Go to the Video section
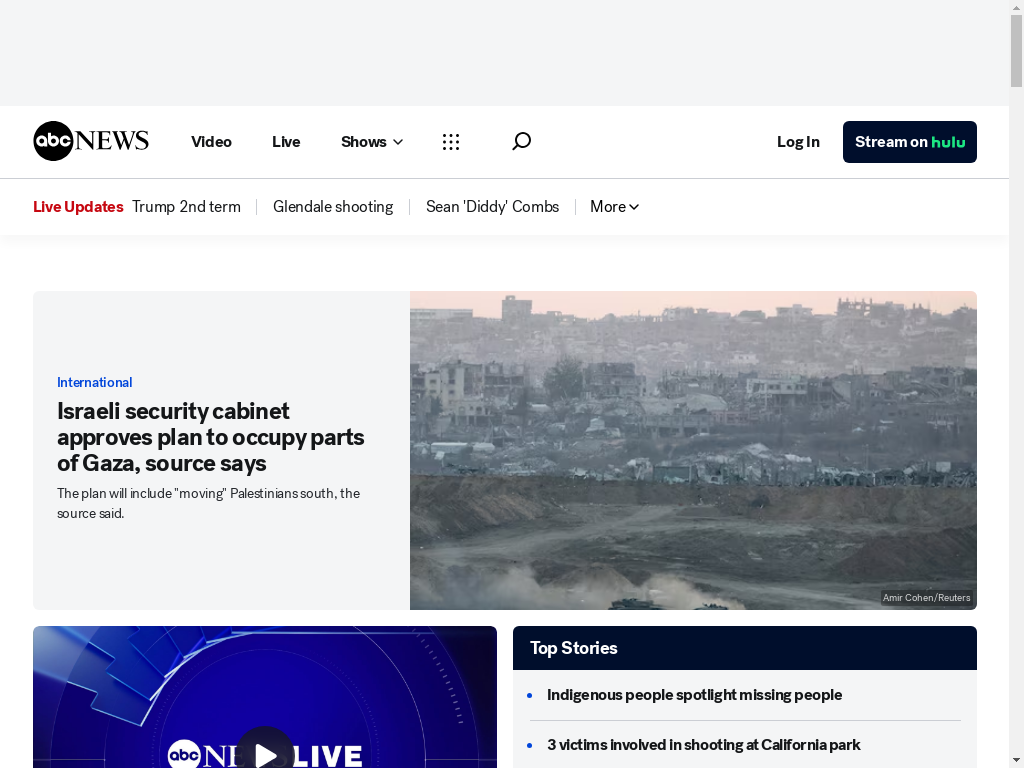The image size is (1024, 768). (211, 142)
